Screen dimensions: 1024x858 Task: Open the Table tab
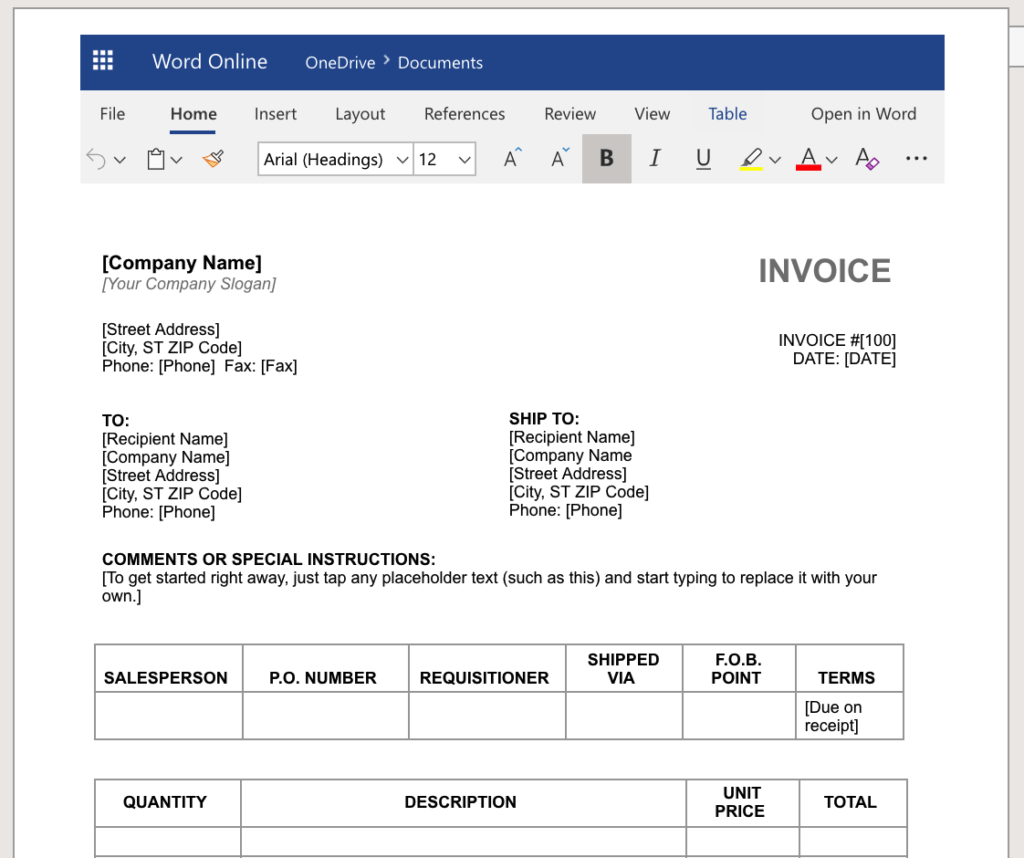pyautogui.click(x=728, y=114)
